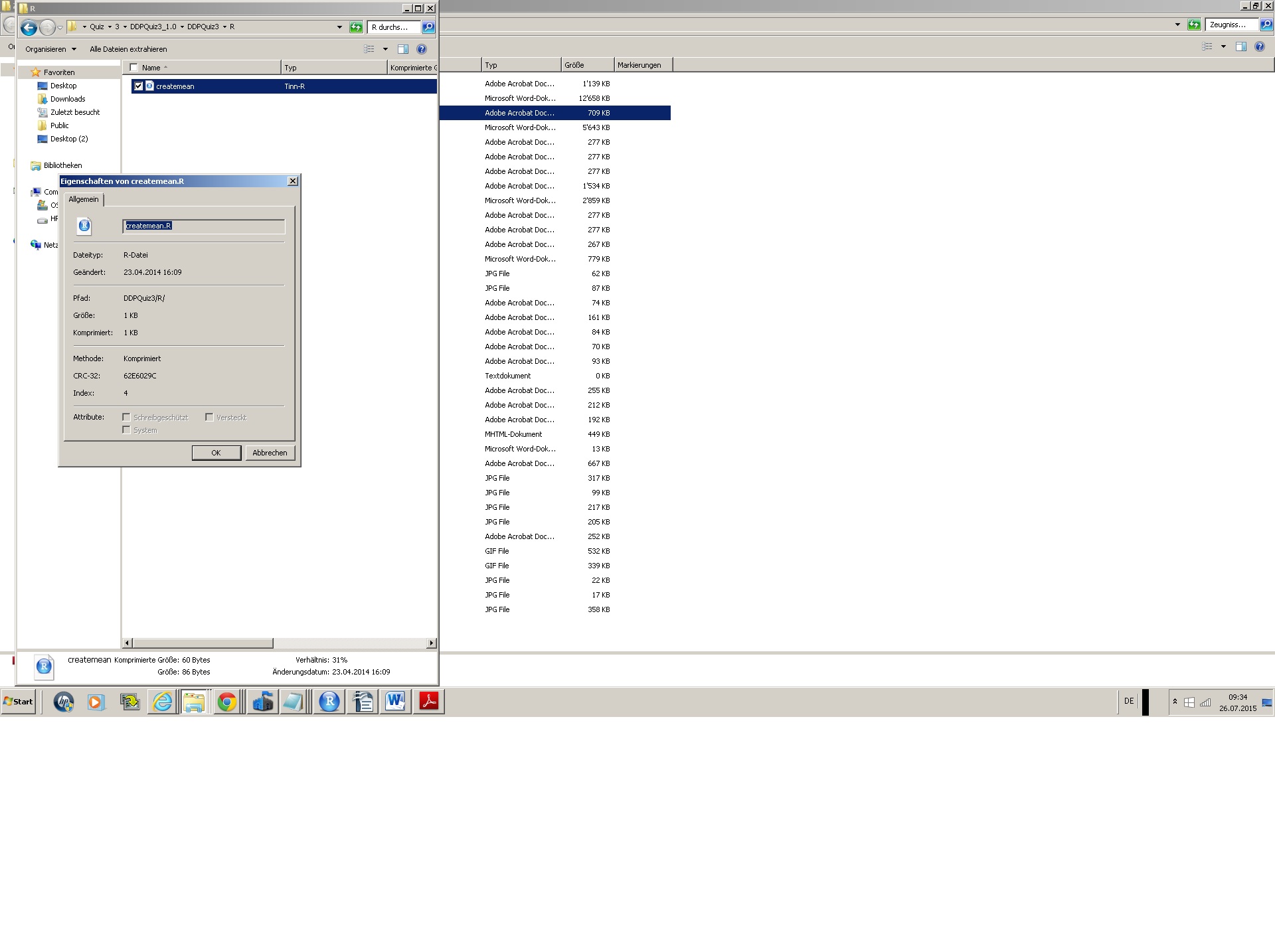Toggle the select-all checkbox in Name header

point(133,68)
